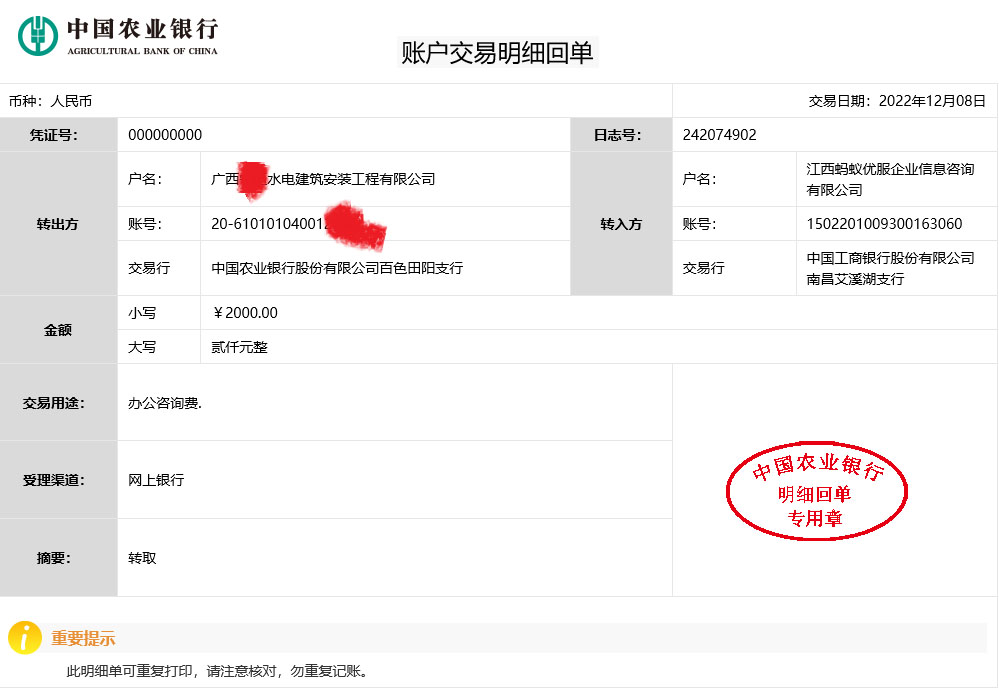Click the 账户交易明细回单 title

click(497, 53)
